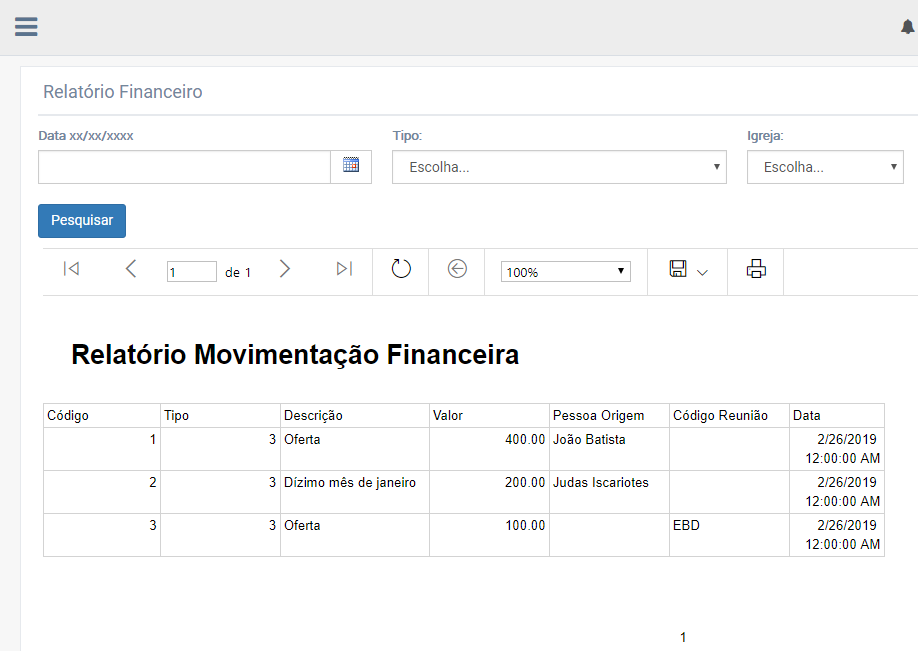
Task: Click the back to parent report arrow
Action: pos(457,269)
